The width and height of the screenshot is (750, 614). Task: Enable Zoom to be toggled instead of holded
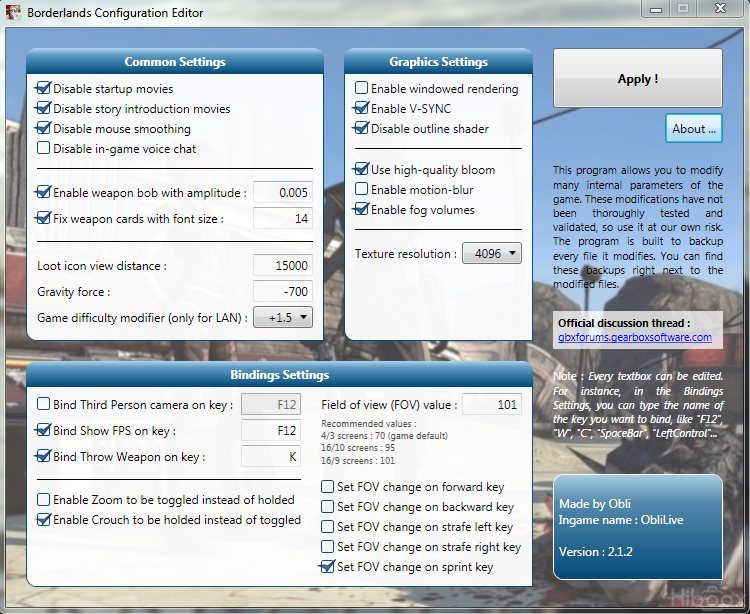(44, 499)
